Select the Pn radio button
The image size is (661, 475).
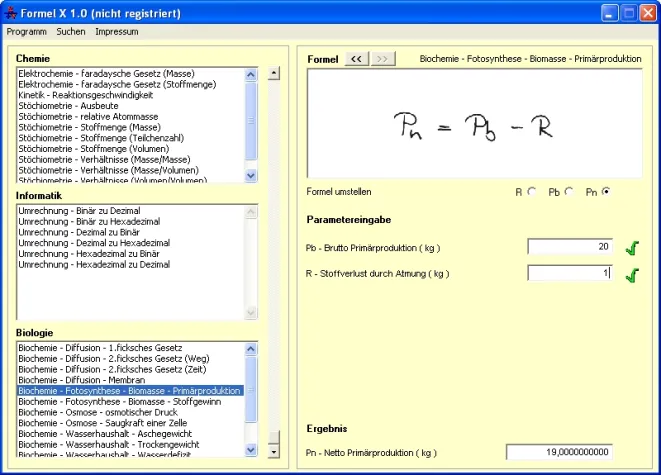tap(606, 191)
